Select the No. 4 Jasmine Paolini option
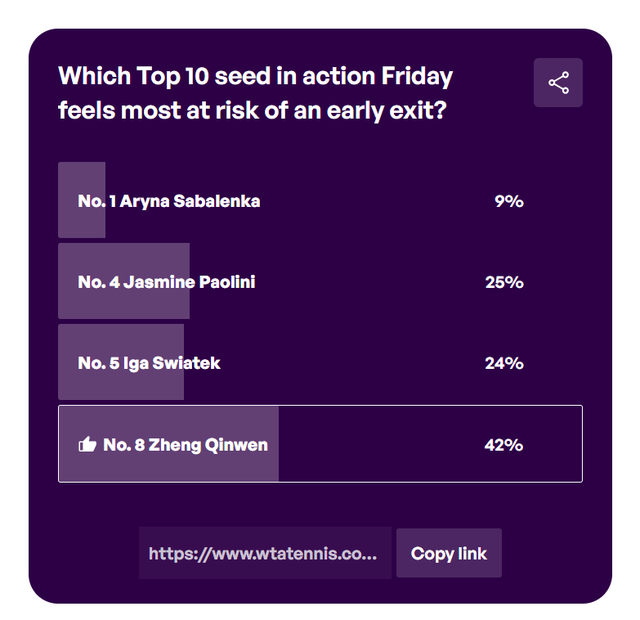 coord(166,282)
